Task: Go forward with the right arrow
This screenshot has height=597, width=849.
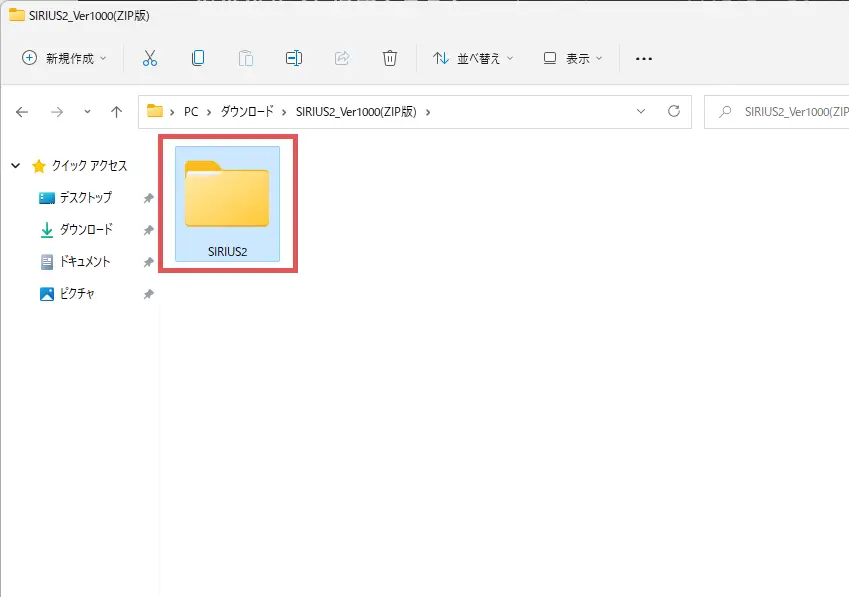Action: click(57, 112)
